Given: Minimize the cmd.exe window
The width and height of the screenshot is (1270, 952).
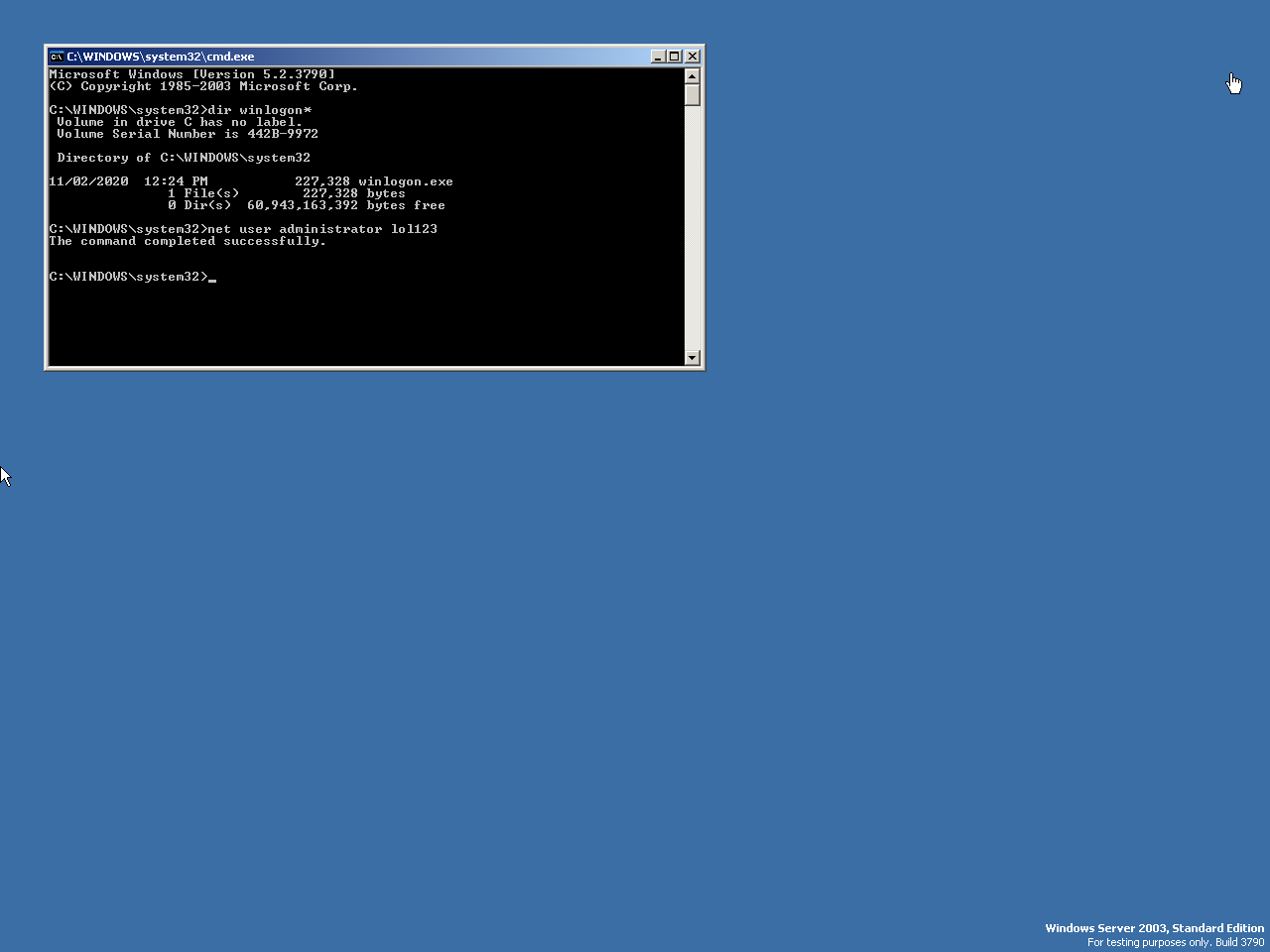Looking at the screenshot, I should [x=657, y=57].
